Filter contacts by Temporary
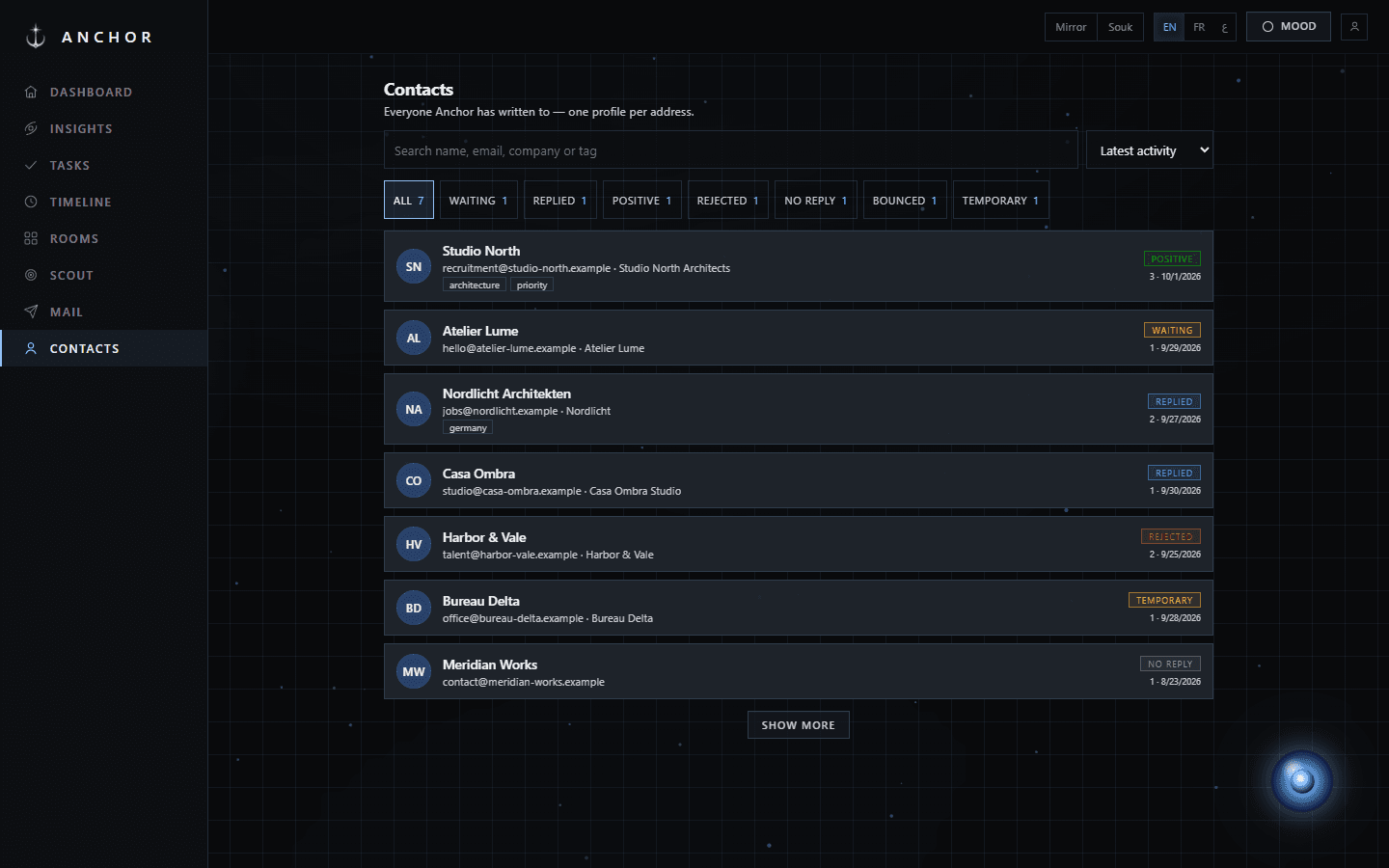Screen dimensions: 1389x868 1001,201
